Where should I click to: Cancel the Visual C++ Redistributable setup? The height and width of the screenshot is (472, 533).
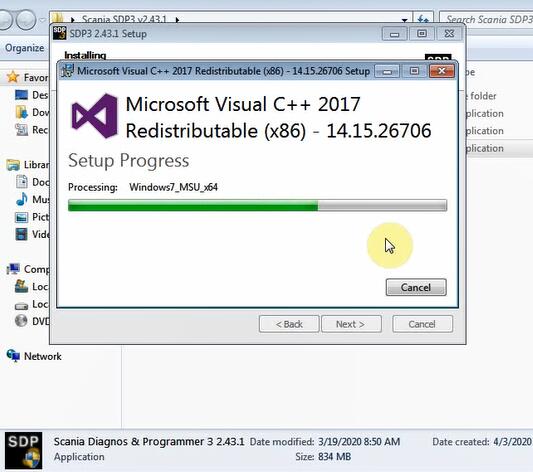click(416, 287)
